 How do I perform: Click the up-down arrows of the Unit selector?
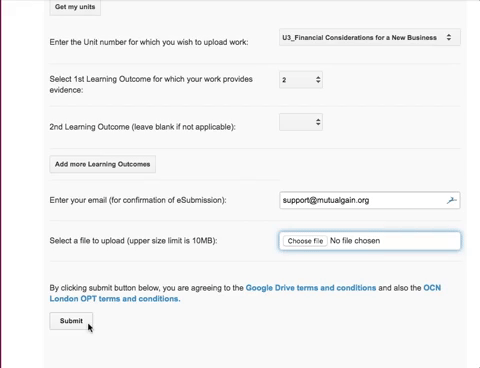tap(449, 37)
